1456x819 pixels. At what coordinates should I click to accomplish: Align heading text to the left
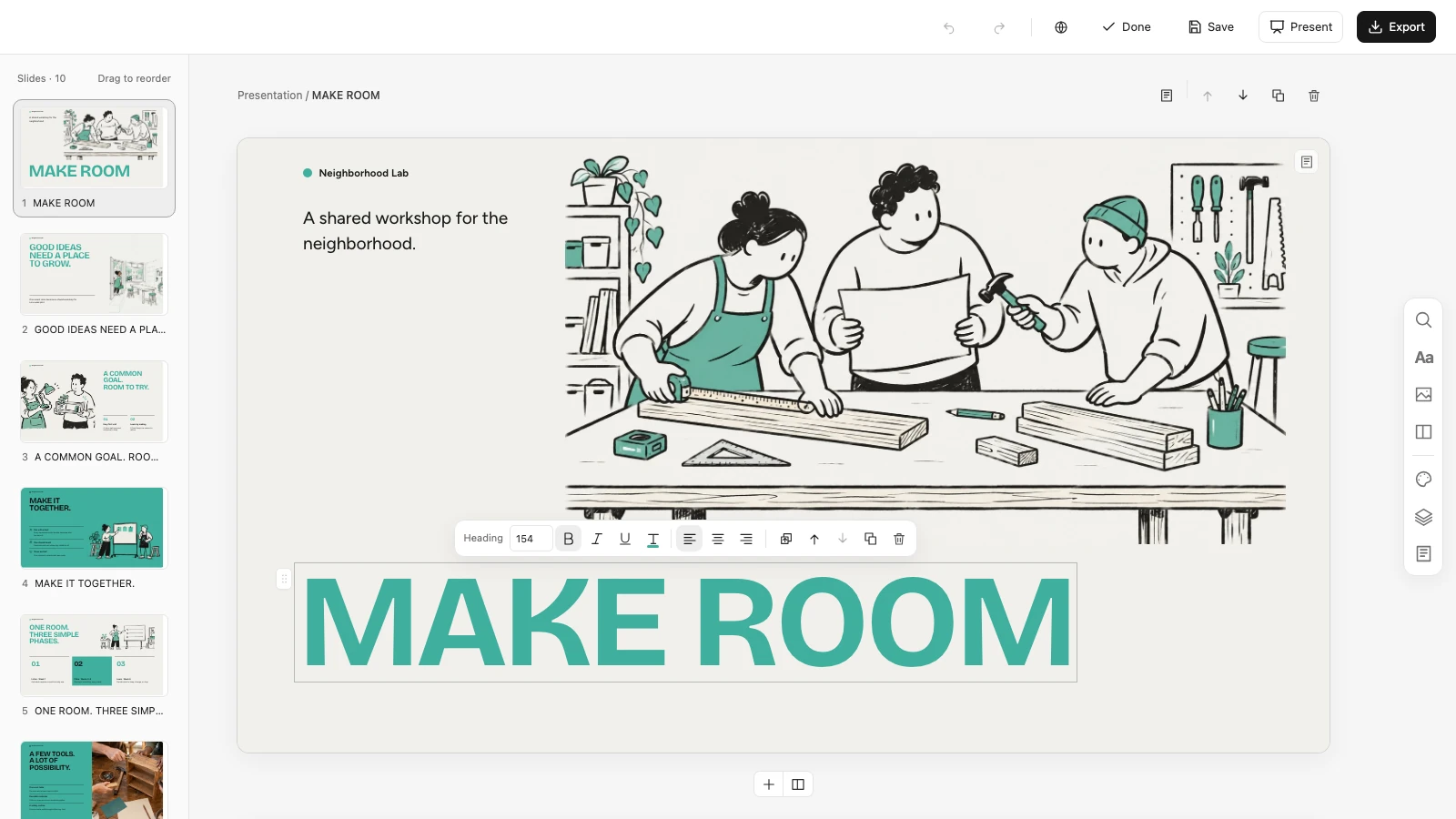pyautogui.click(x=690, y=539)
